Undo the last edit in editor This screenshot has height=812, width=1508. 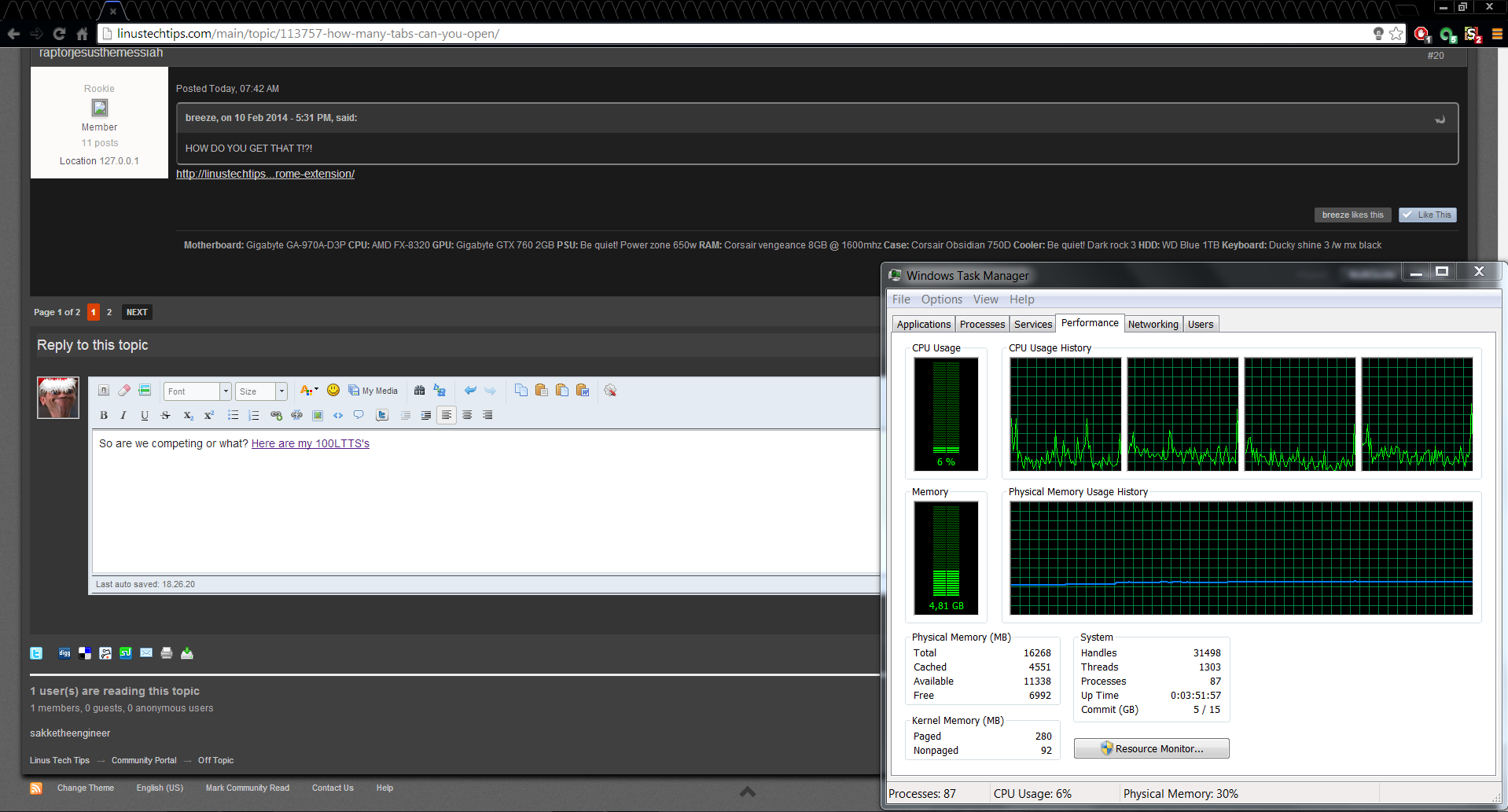[x=470, y=391]
